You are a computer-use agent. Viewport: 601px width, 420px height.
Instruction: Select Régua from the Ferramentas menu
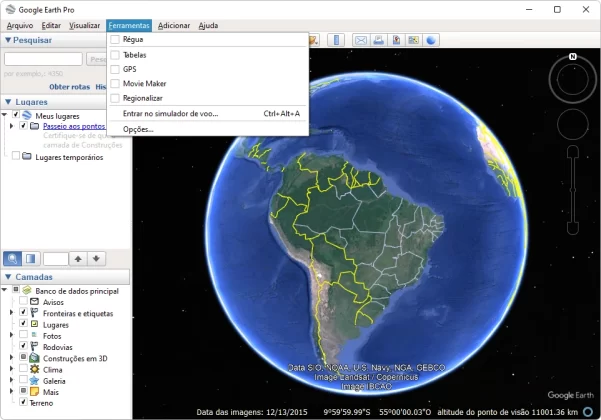point(207,39)
